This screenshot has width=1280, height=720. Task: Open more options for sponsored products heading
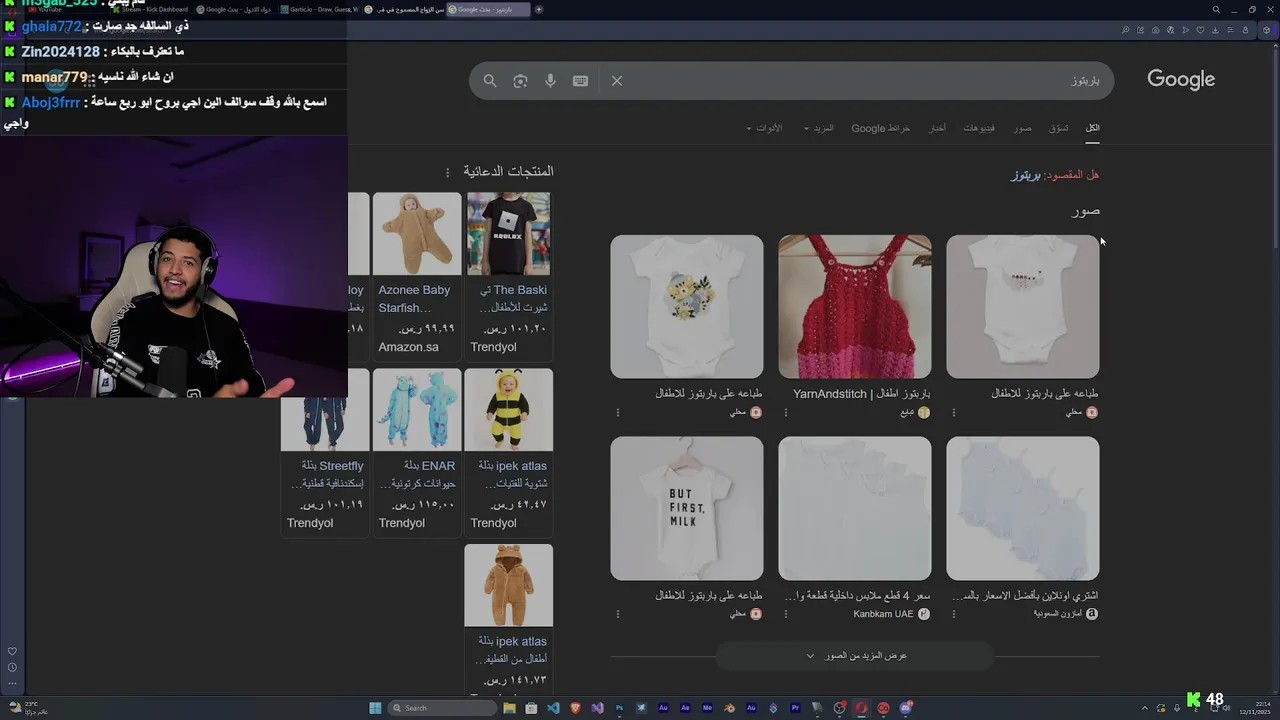pos(448,172)
